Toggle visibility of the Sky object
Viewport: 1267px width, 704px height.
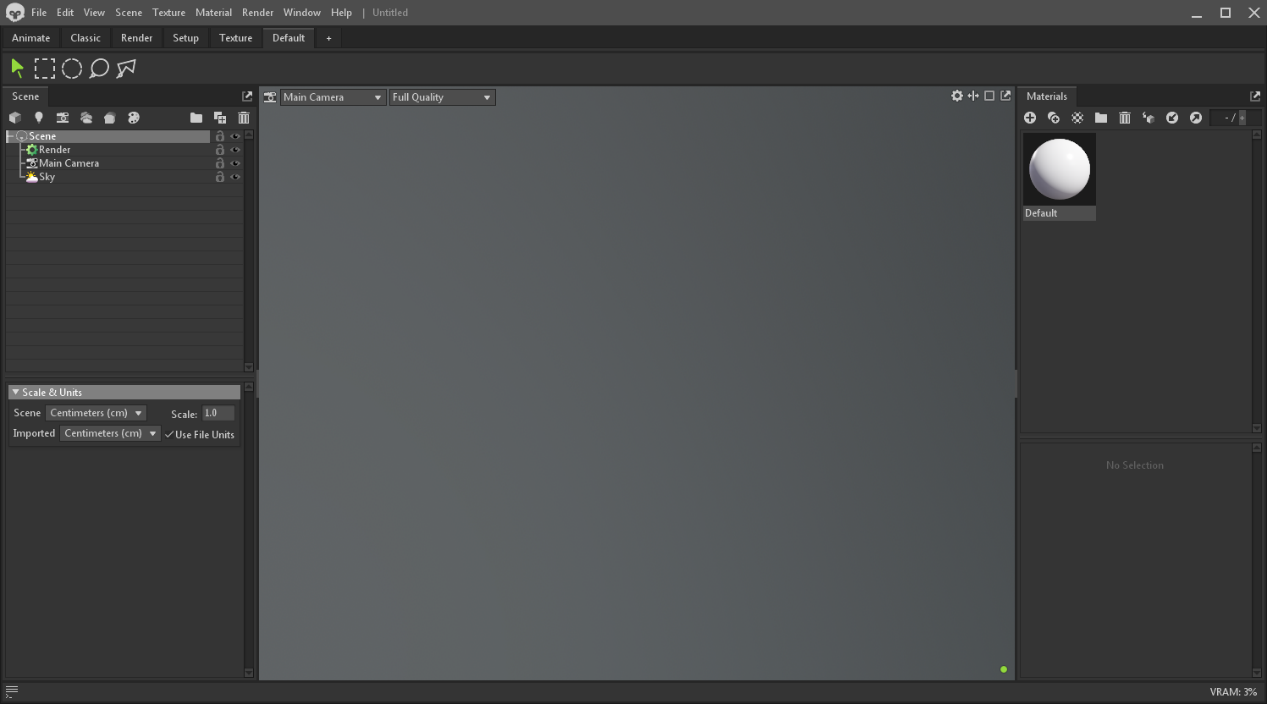(x=235, y=177)
